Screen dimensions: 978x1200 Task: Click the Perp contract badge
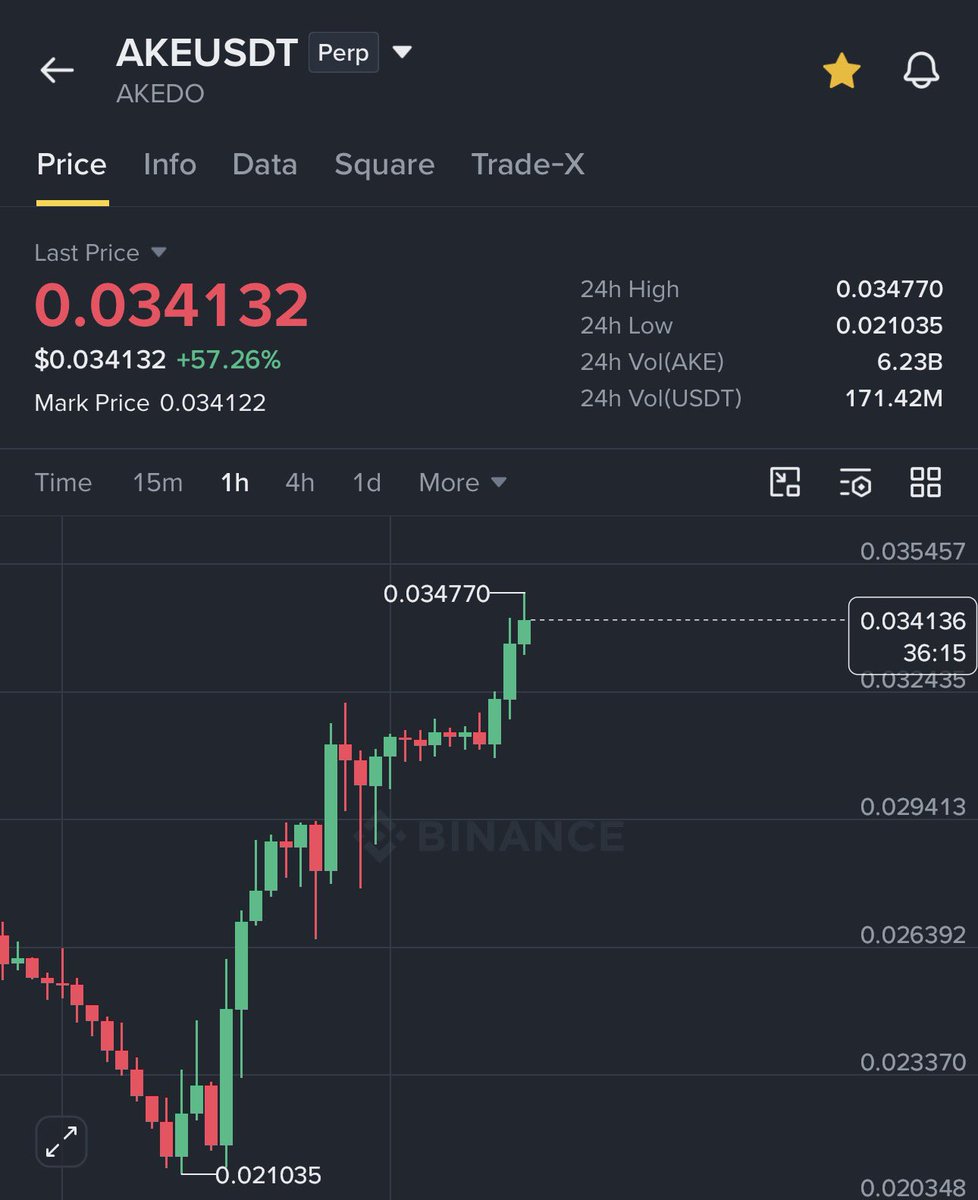344,52
